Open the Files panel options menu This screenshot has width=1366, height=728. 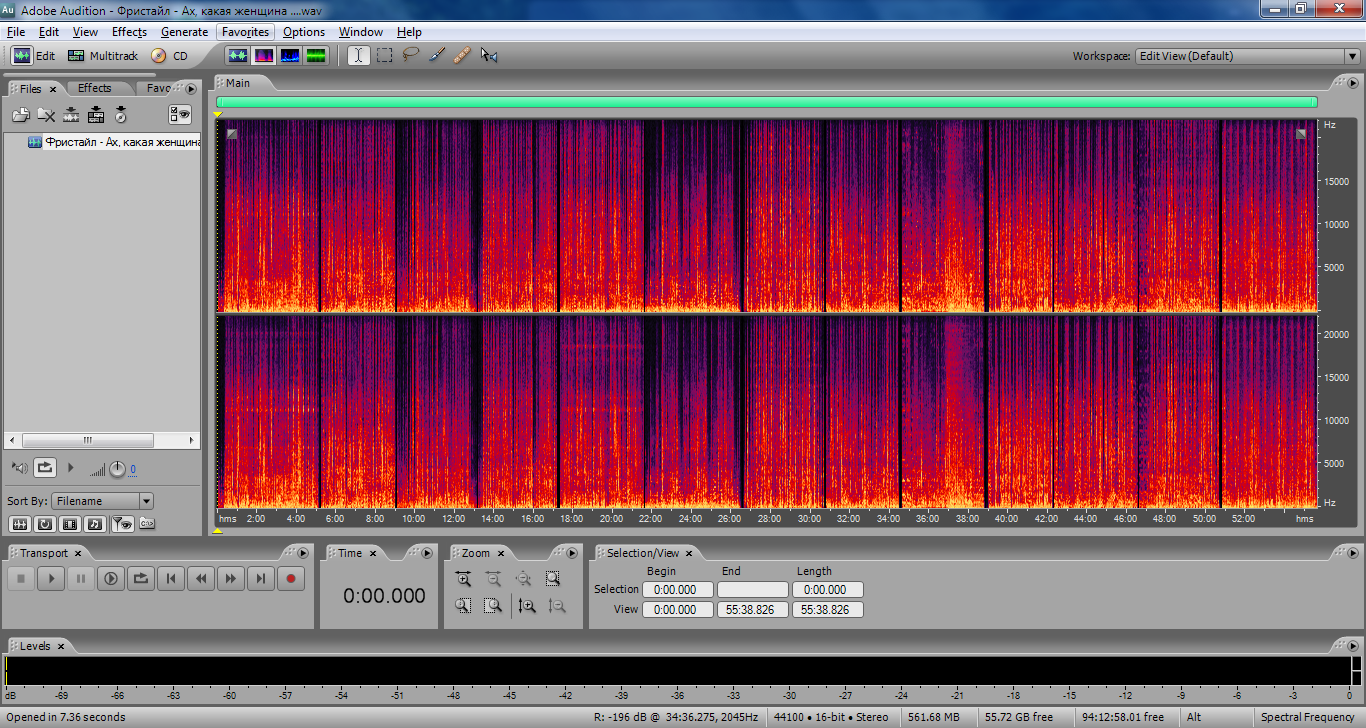click(191, 89)
